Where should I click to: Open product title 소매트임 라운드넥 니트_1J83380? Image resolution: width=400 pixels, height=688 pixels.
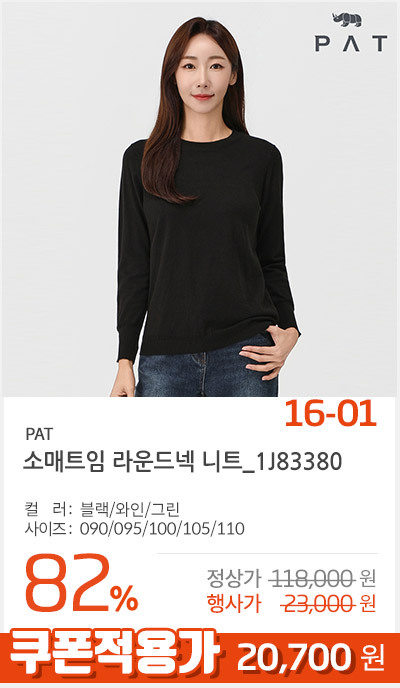pos(182,462)
